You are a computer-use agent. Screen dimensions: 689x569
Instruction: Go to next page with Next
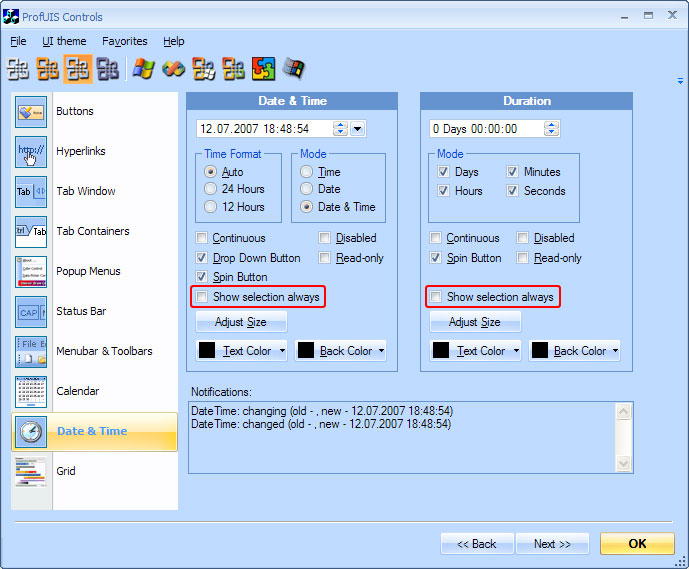552,544
